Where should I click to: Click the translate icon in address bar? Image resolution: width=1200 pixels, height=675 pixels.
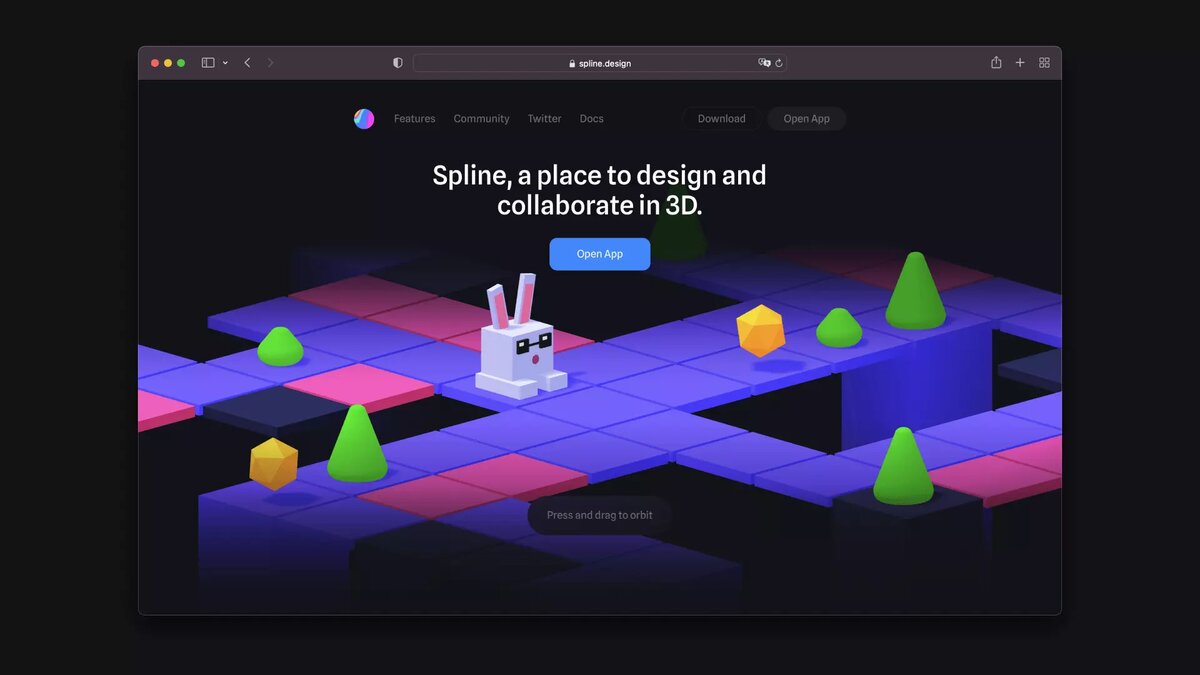(x=764, y=62)
